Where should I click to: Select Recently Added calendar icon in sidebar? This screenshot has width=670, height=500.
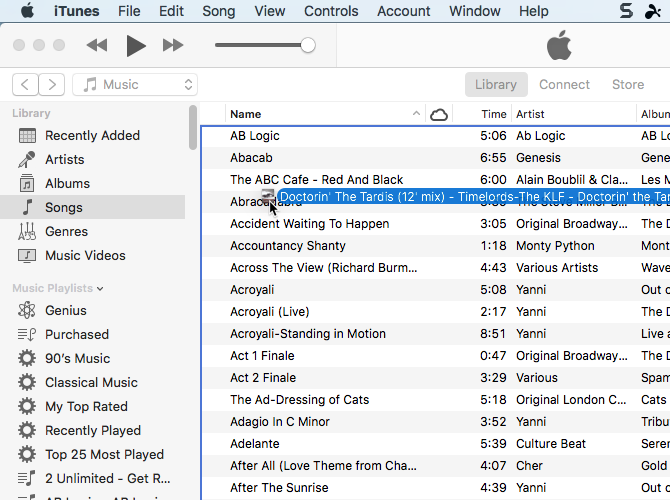tap(27, 135)
